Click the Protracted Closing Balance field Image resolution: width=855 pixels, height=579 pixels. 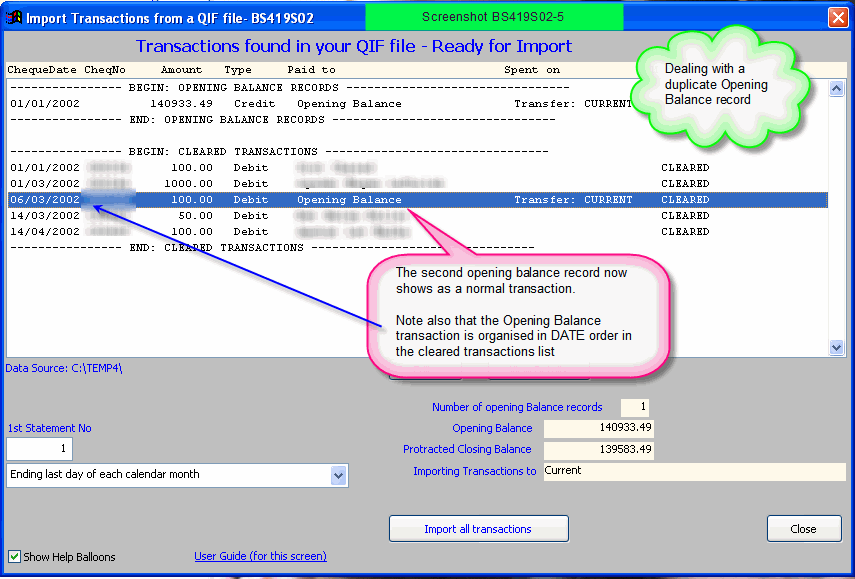coord(598,450)
